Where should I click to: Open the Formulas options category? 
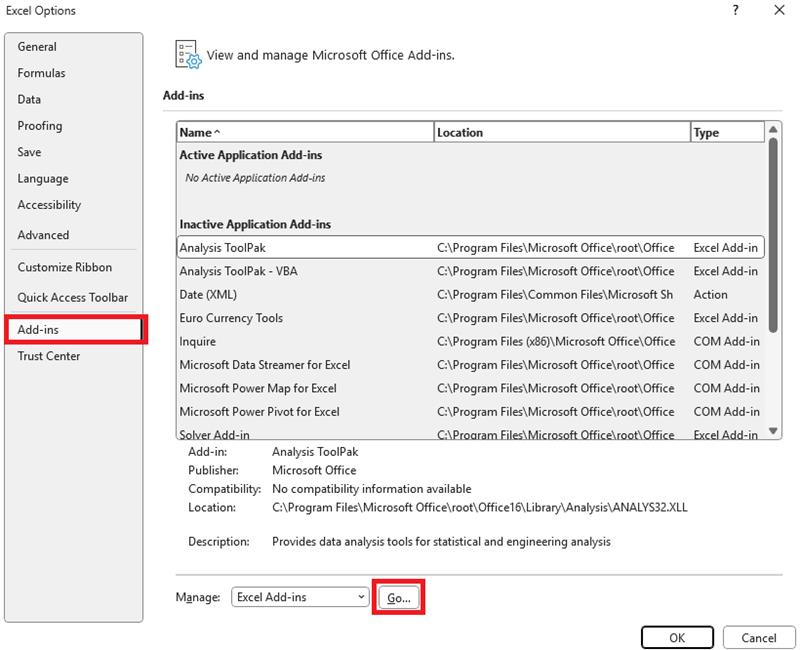(48, 73)
